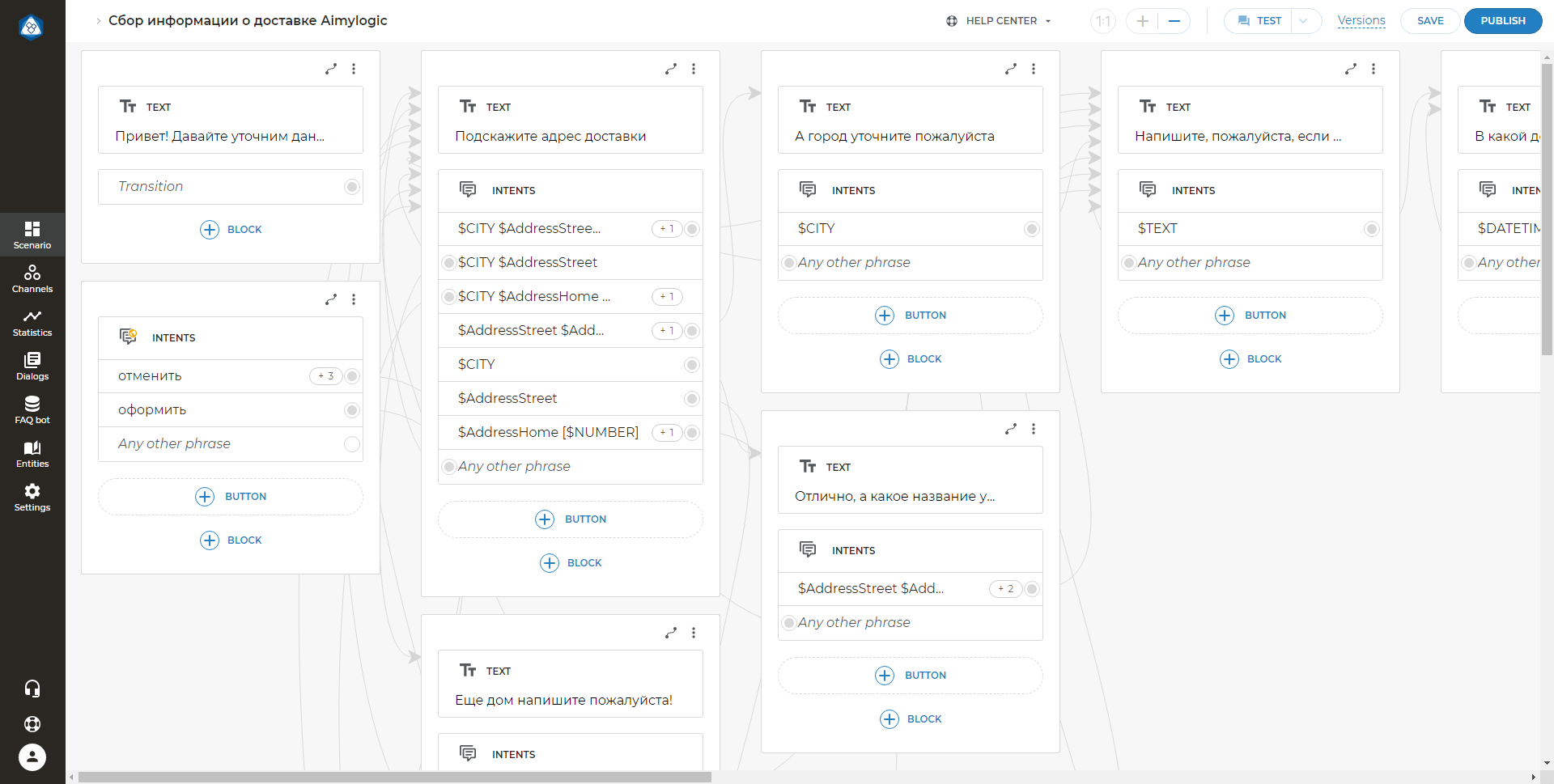Expand +3 badge on отменить intent
This screenshot has height=784, width=1554.
pyautogui.click(x=326, y=376)
